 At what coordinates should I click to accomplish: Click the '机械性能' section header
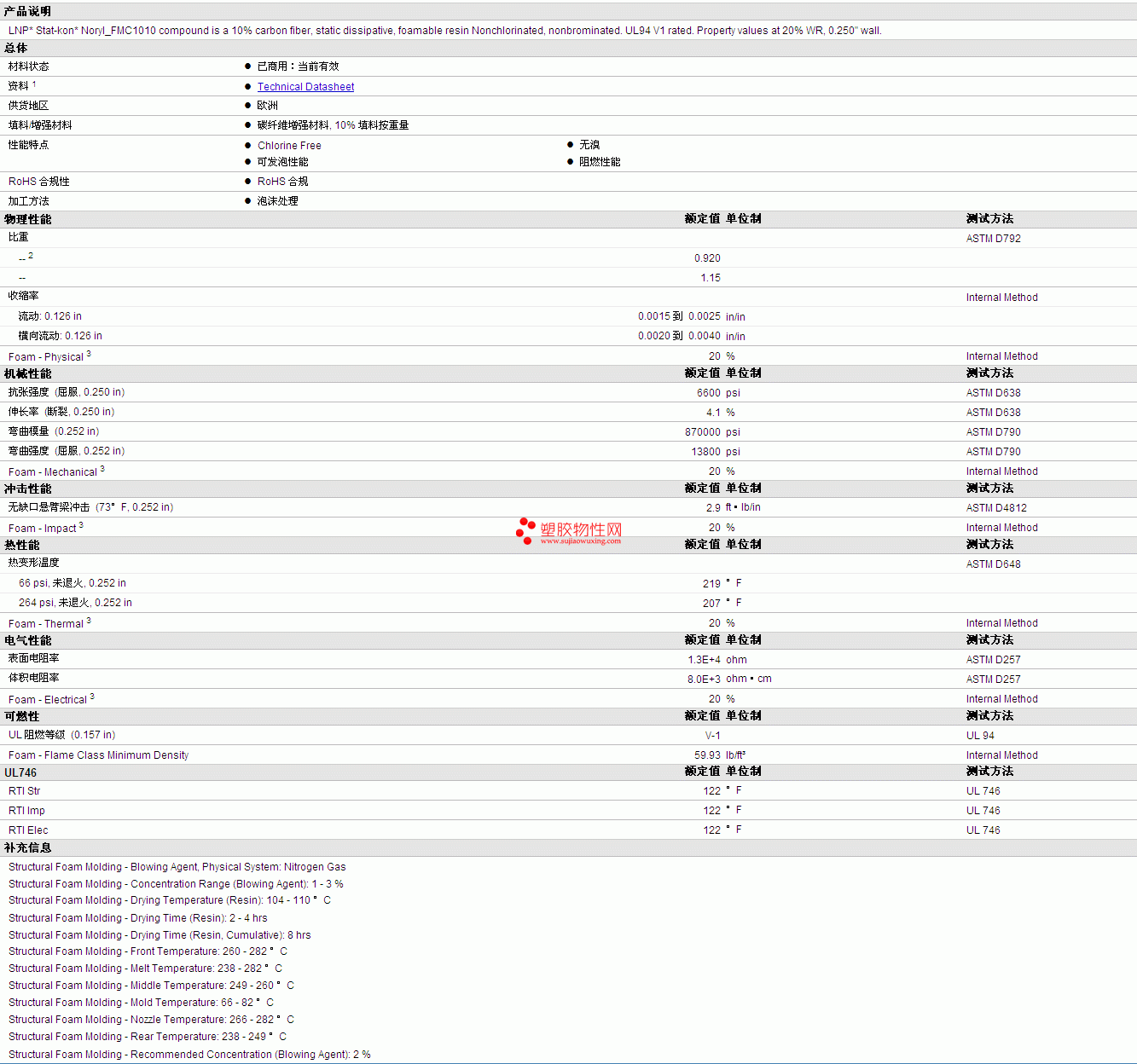click(x=28, y=373)
